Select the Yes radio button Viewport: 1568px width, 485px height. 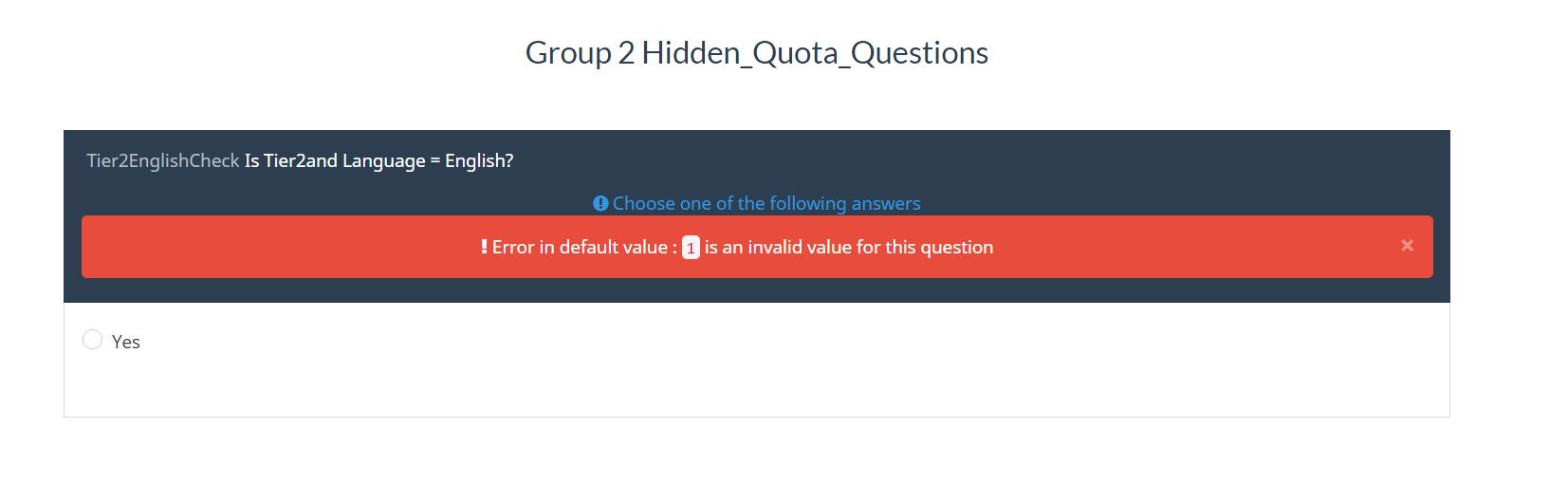tap(92, 340)
